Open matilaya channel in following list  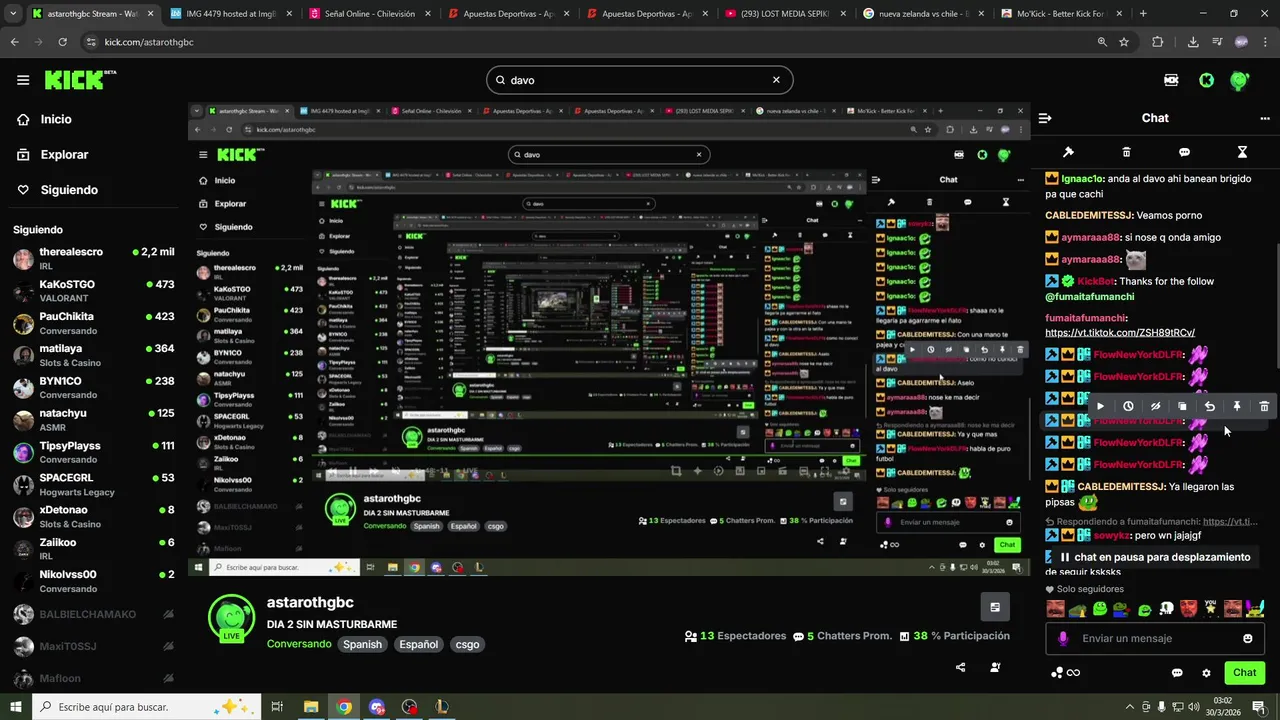tap(94, 355)
